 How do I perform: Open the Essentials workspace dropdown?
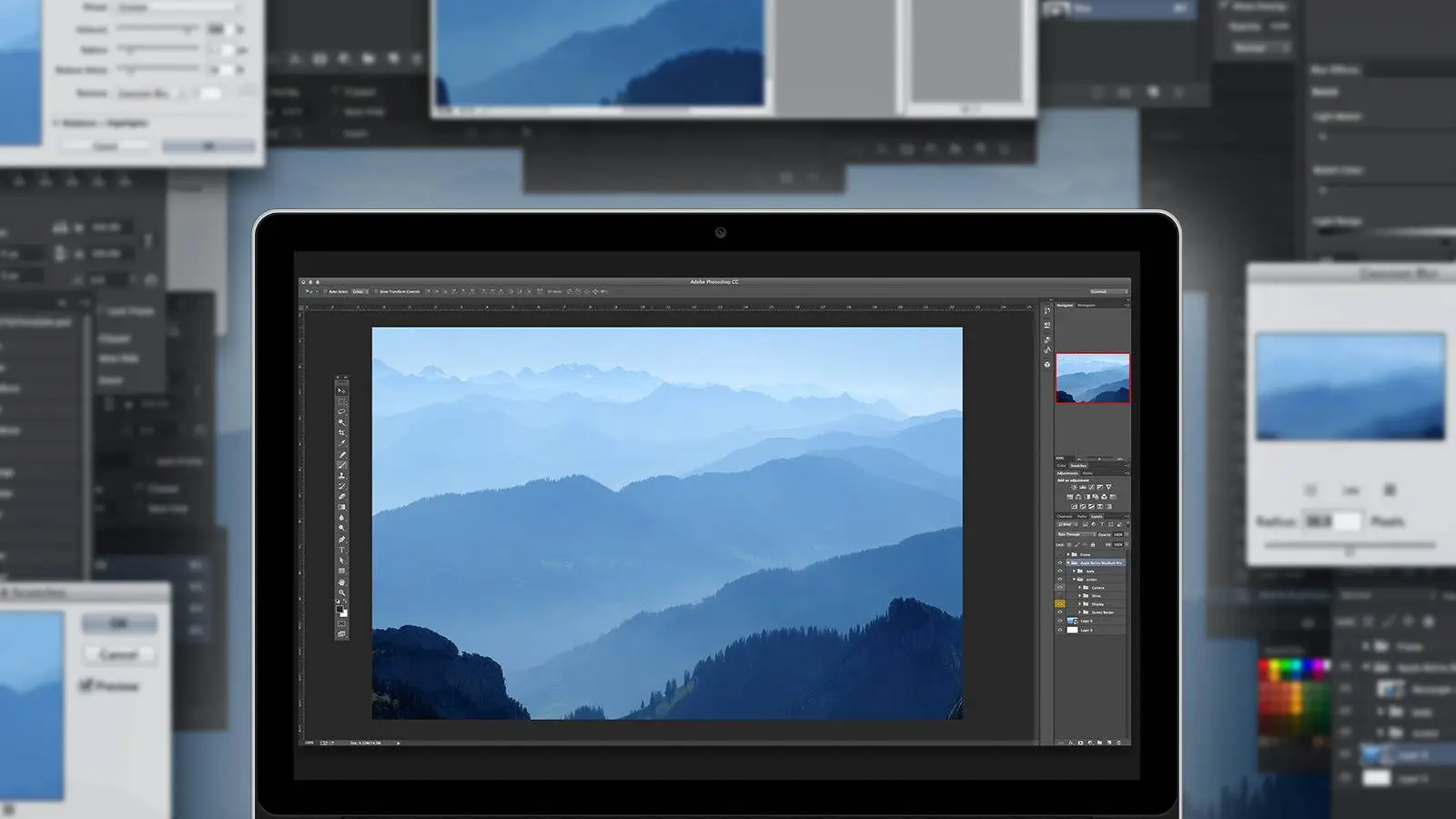[1108, 291]
